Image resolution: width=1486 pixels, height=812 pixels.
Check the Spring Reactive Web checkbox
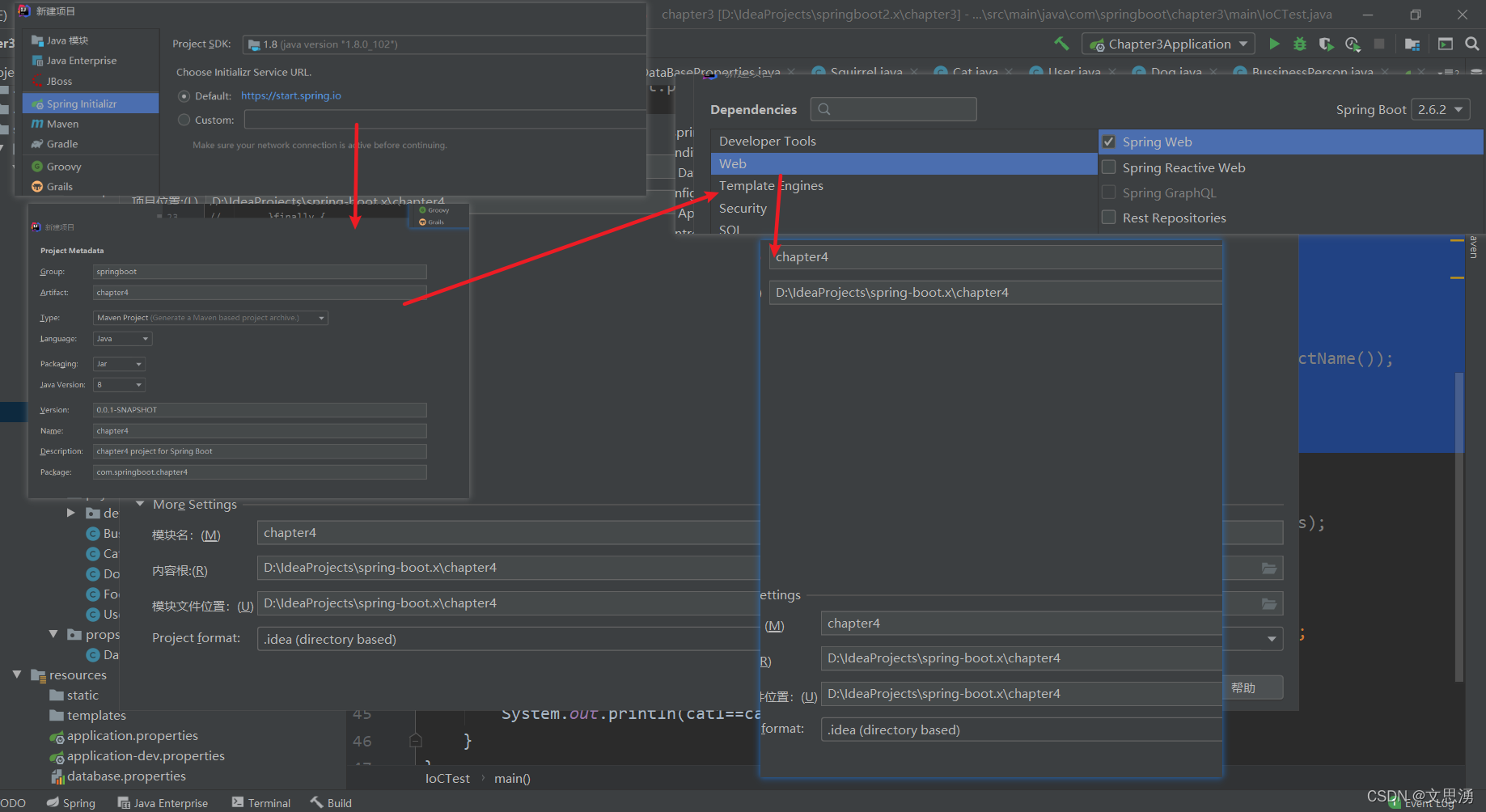[1109, 167]
